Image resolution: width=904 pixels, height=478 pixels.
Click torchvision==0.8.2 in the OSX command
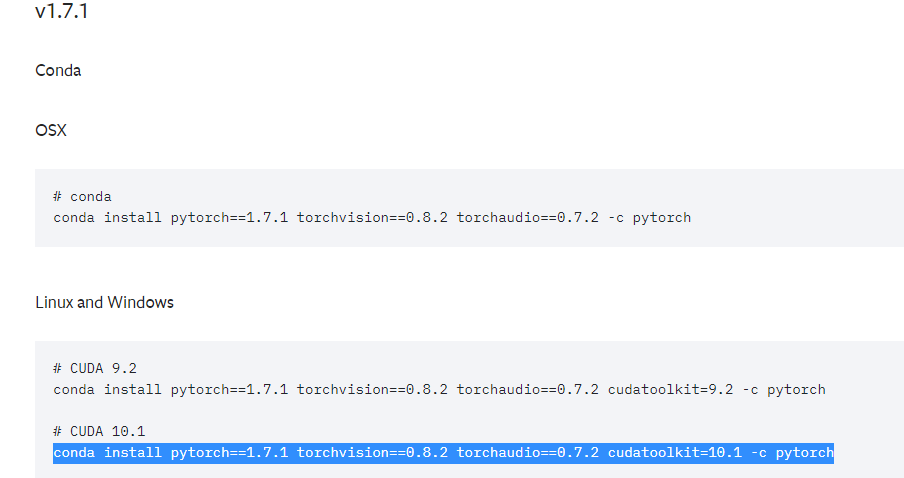coord(372,217)
